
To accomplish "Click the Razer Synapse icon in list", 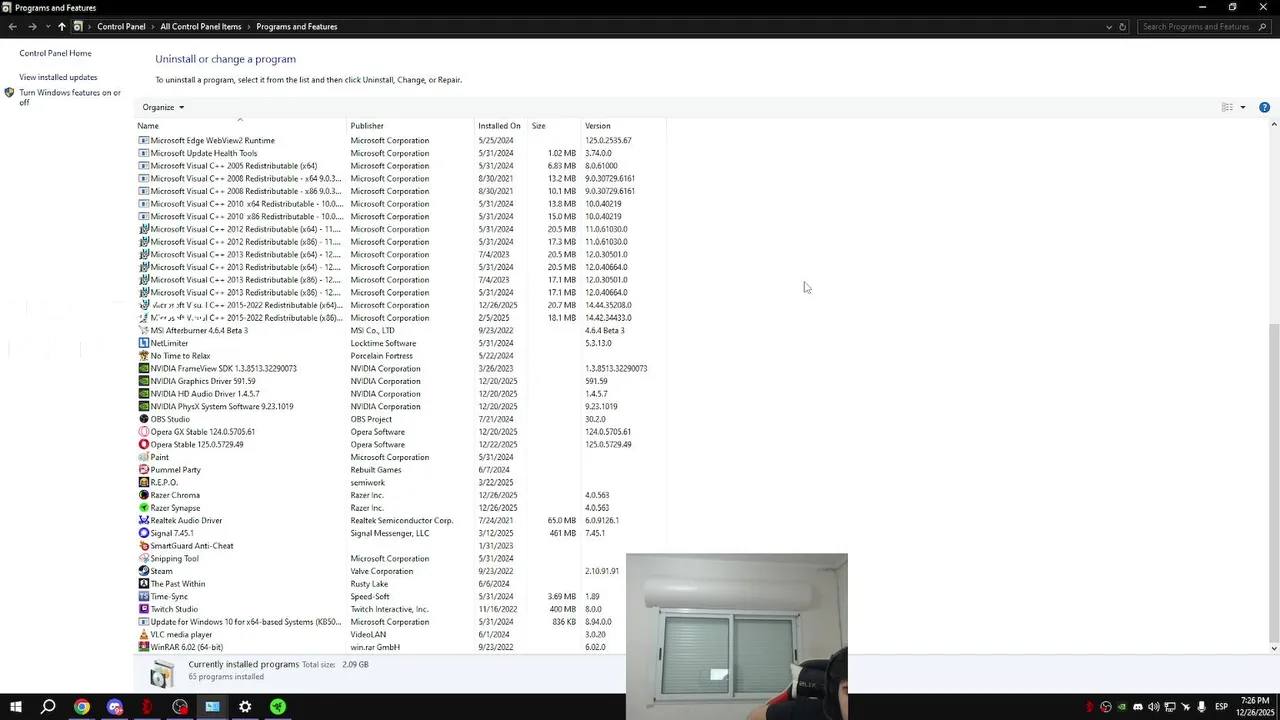I will click(x=143, y=508).
